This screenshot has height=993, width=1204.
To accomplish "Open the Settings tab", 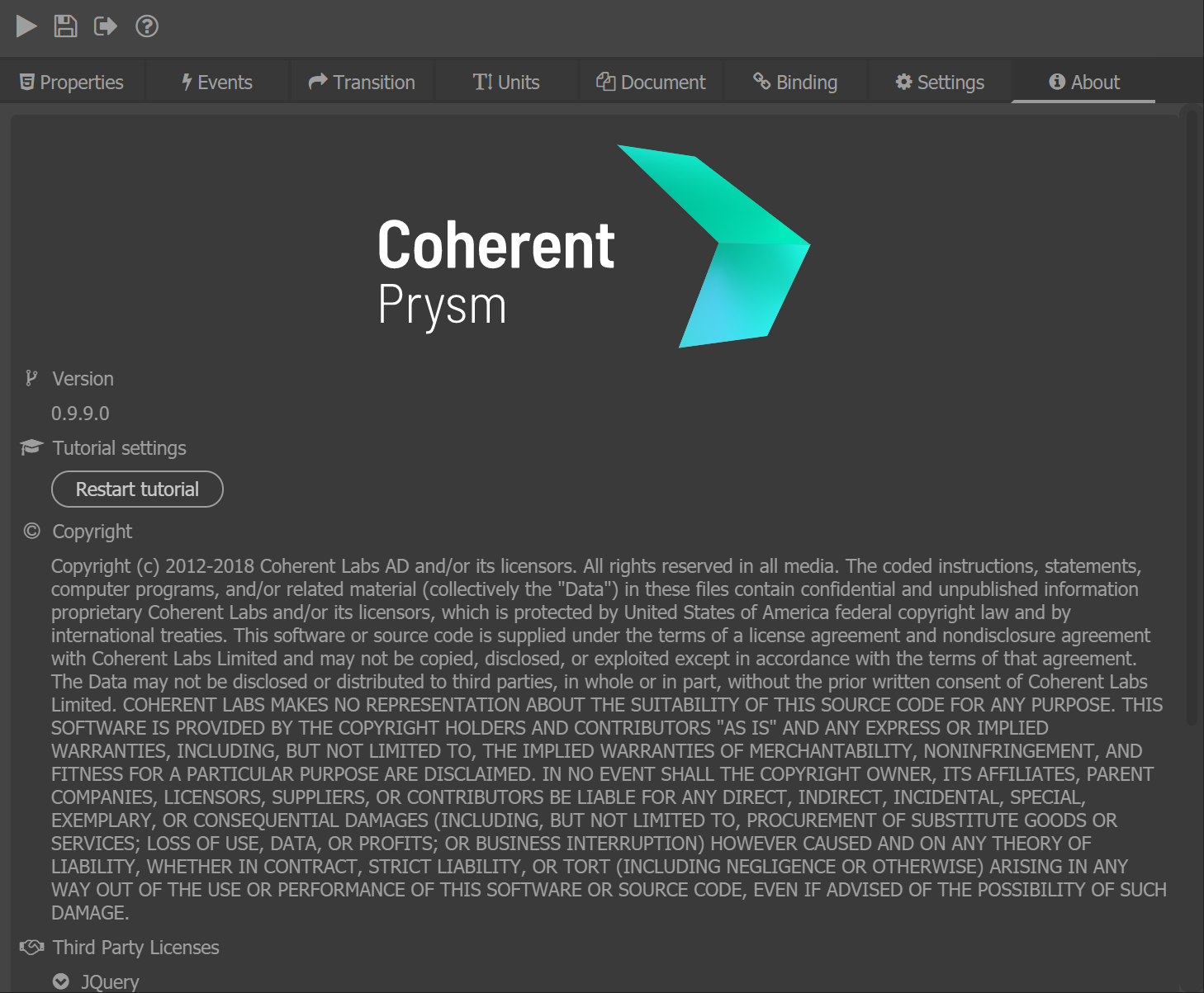I will pyautogui.click(x=940, y=83).
